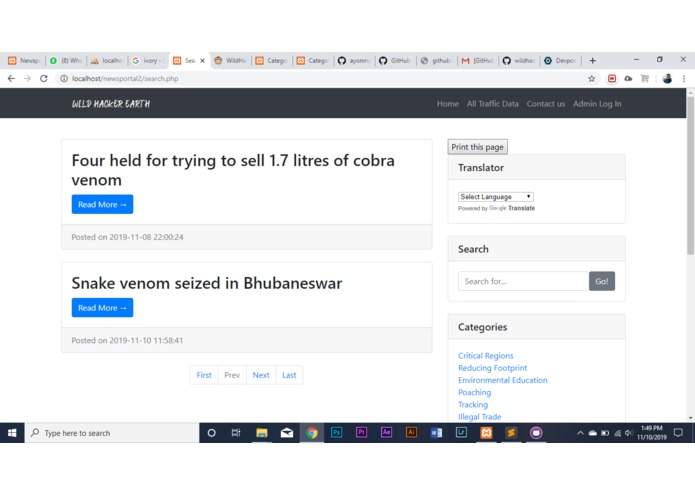Click Prev in pagination
This screenshot has width=695, height=494.
(x=232, y=375)
